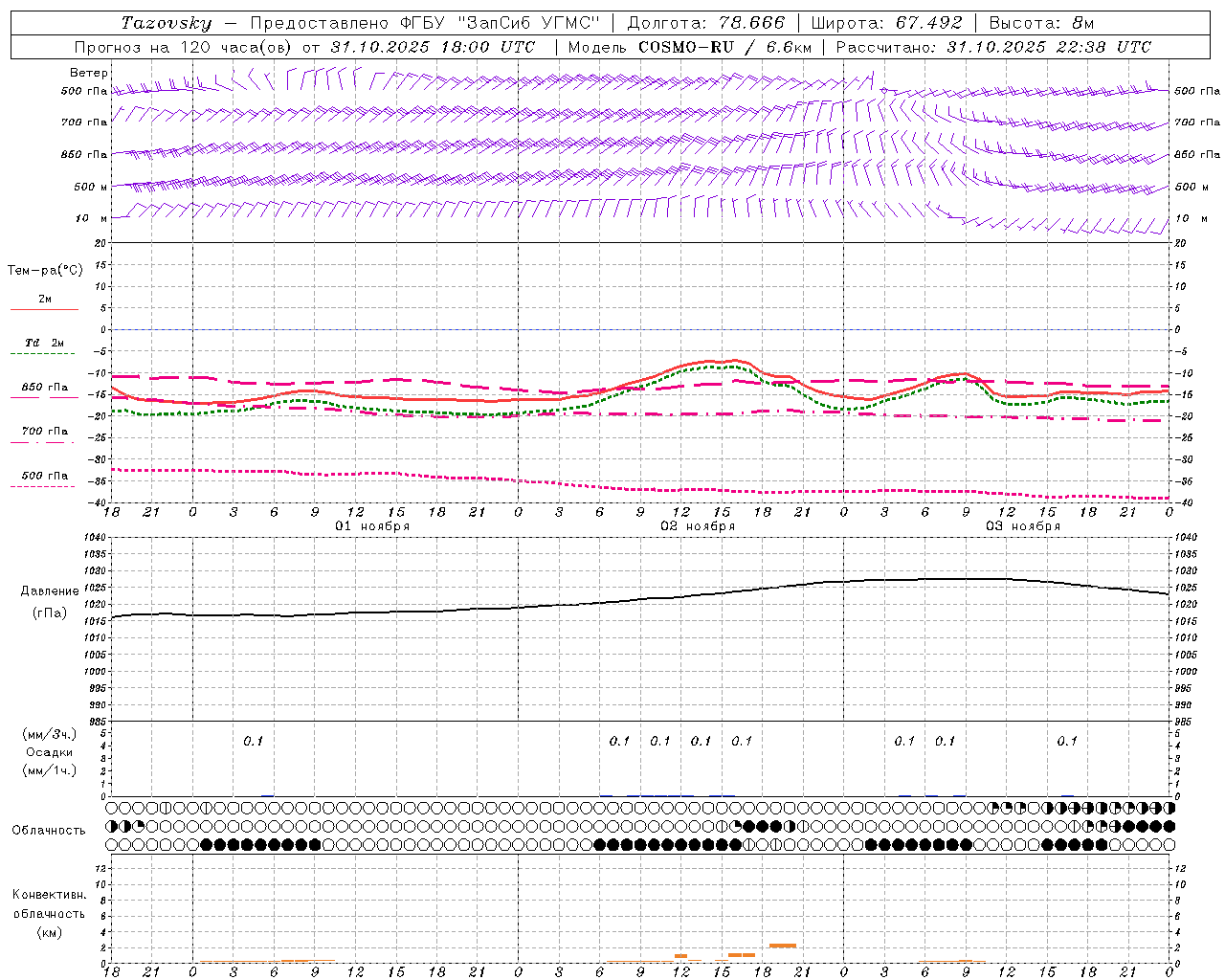The image size is (1225, 980).
Task: Click the Модель COSMO-RU / 6.6км label
Action: point(689,47)
